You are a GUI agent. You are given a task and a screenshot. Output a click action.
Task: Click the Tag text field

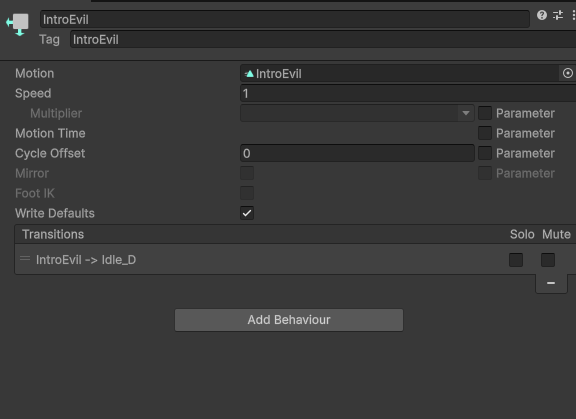[323, 39]
